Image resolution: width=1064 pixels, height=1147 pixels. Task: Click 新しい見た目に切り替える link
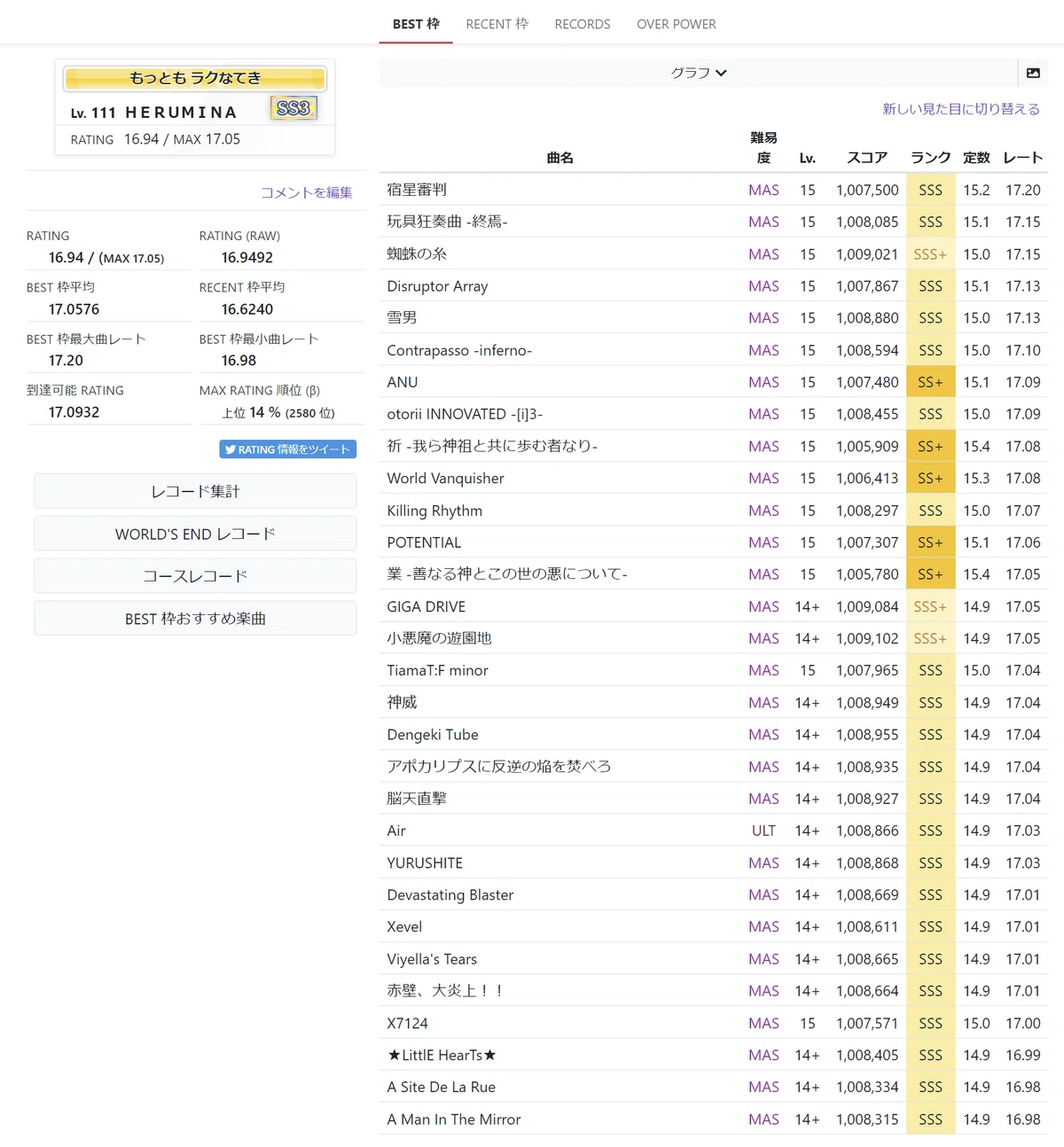(x=961, y=109)
